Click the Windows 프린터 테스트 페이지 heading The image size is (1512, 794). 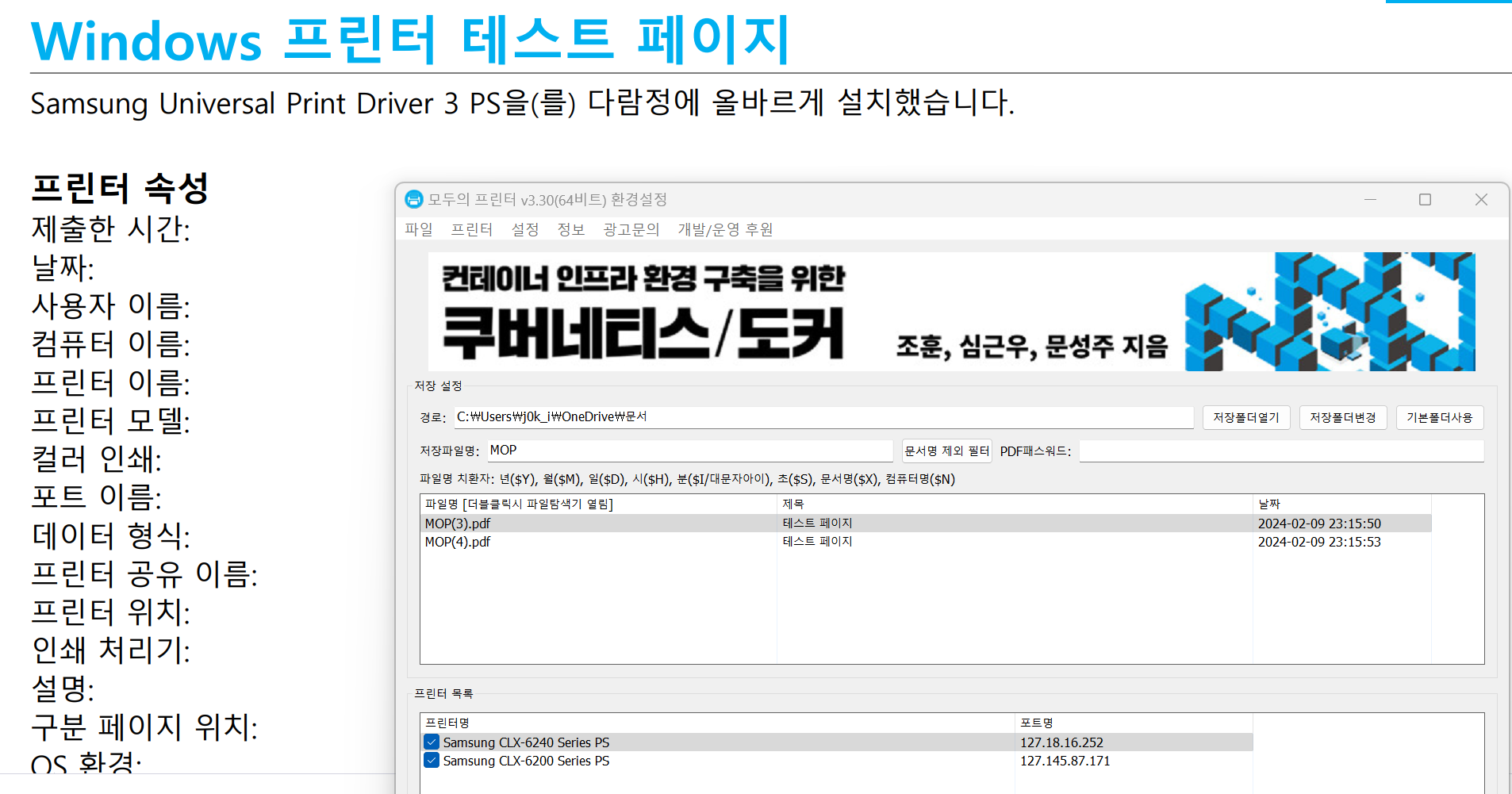410,40
